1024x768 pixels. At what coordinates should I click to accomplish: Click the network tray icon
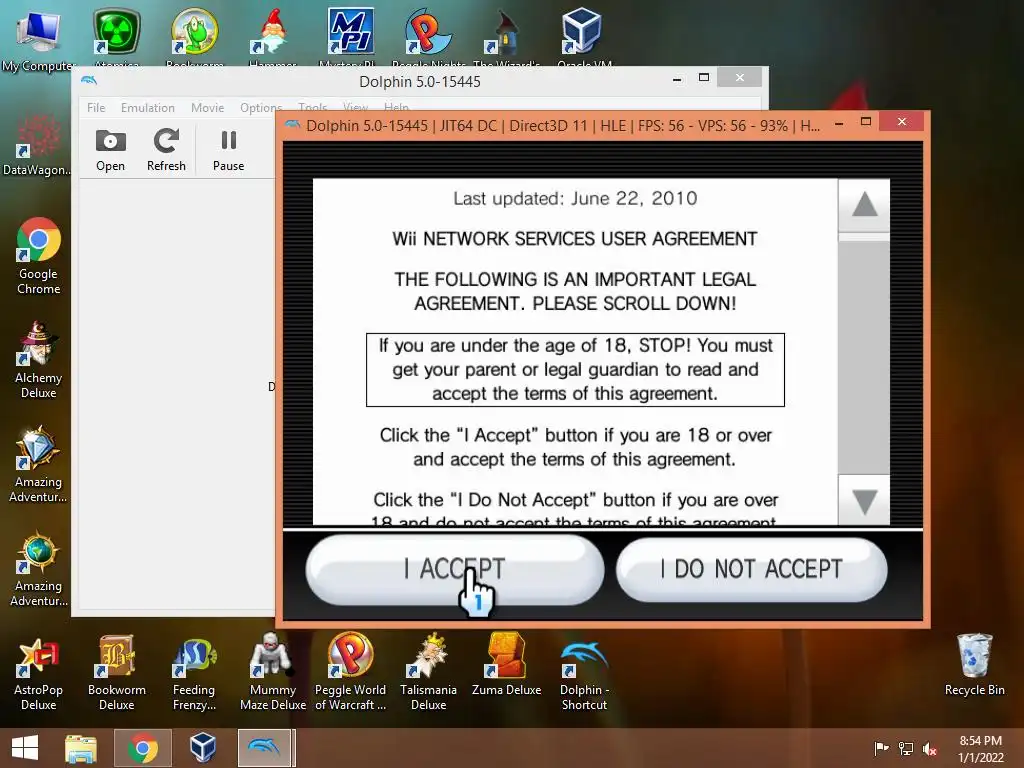pyautogui.click(x=906, y=748)
